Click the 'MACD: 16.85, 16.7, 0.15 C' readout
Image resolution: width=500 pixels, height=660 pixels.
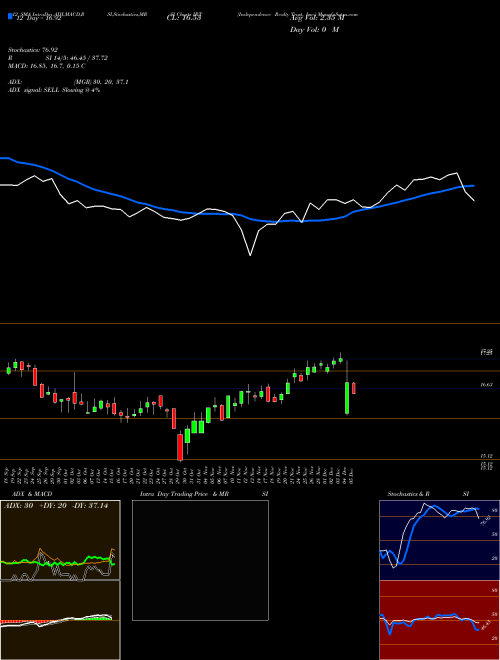(46, 66)
